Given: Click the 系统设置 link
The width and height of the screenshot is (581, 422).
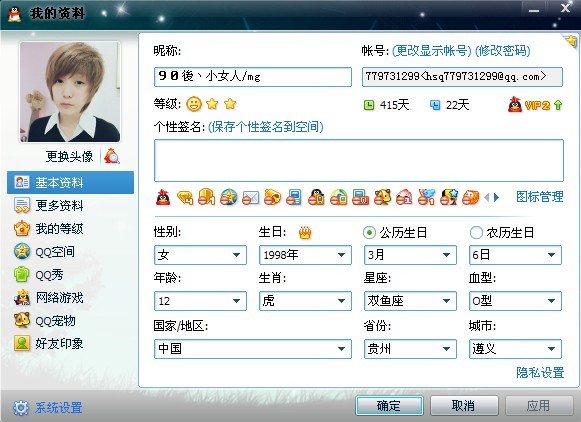Looking at the screenshot, I should (59, 408).
